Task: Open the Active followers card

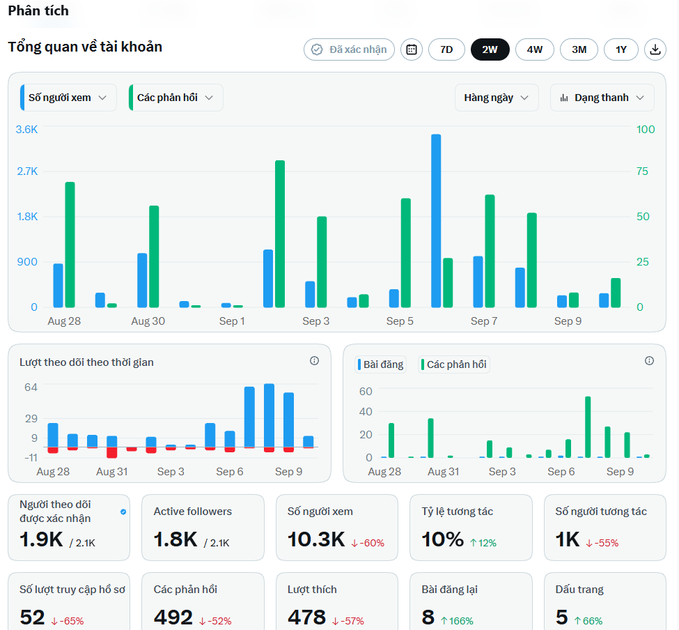Action: pos(203,527)
